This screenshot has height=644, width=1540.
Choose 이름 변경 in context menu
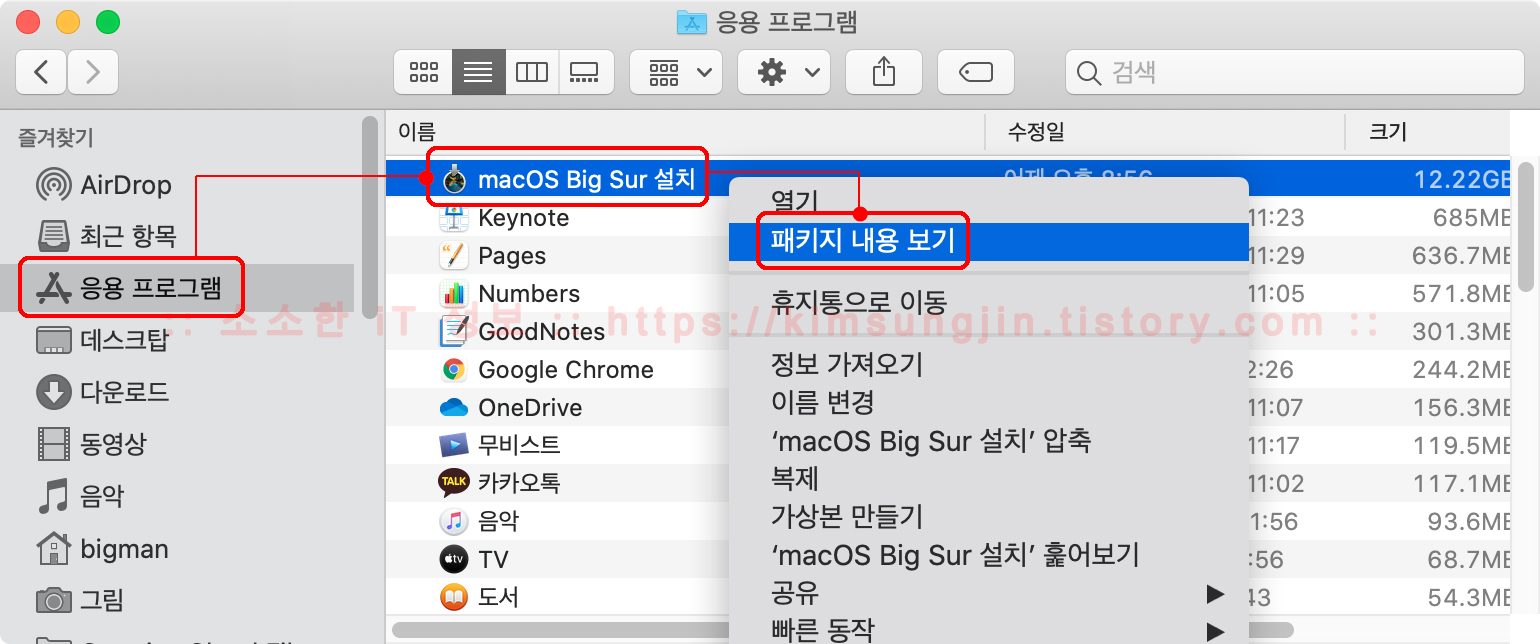point(989,402)
